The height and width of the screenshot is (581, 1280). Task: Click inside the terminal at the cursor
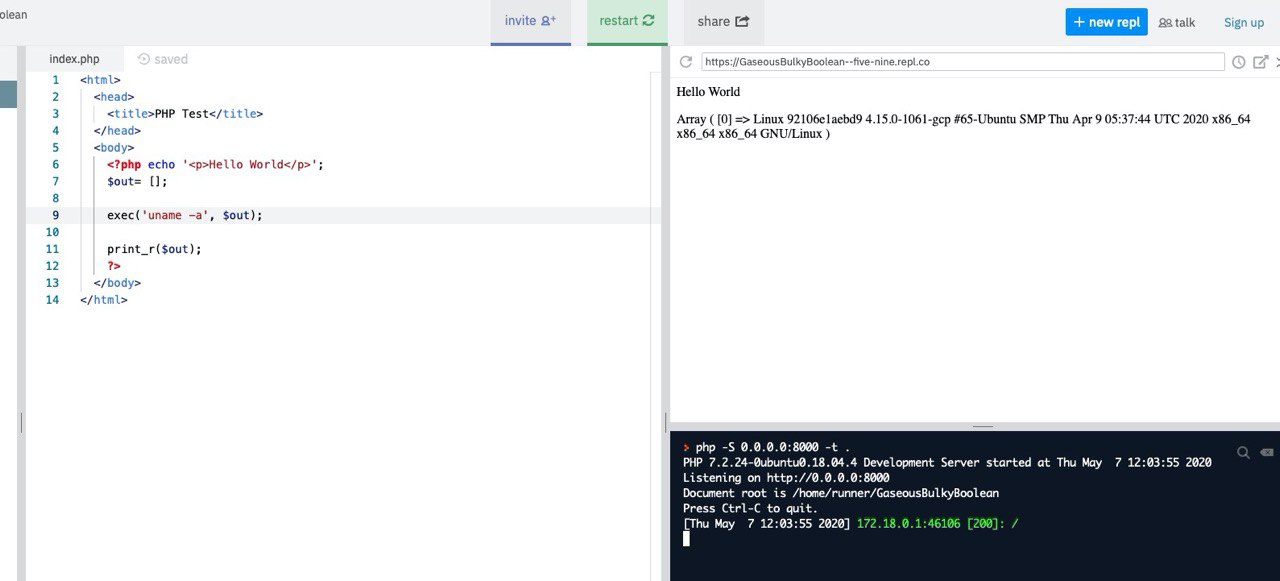(x=686, y=538)
